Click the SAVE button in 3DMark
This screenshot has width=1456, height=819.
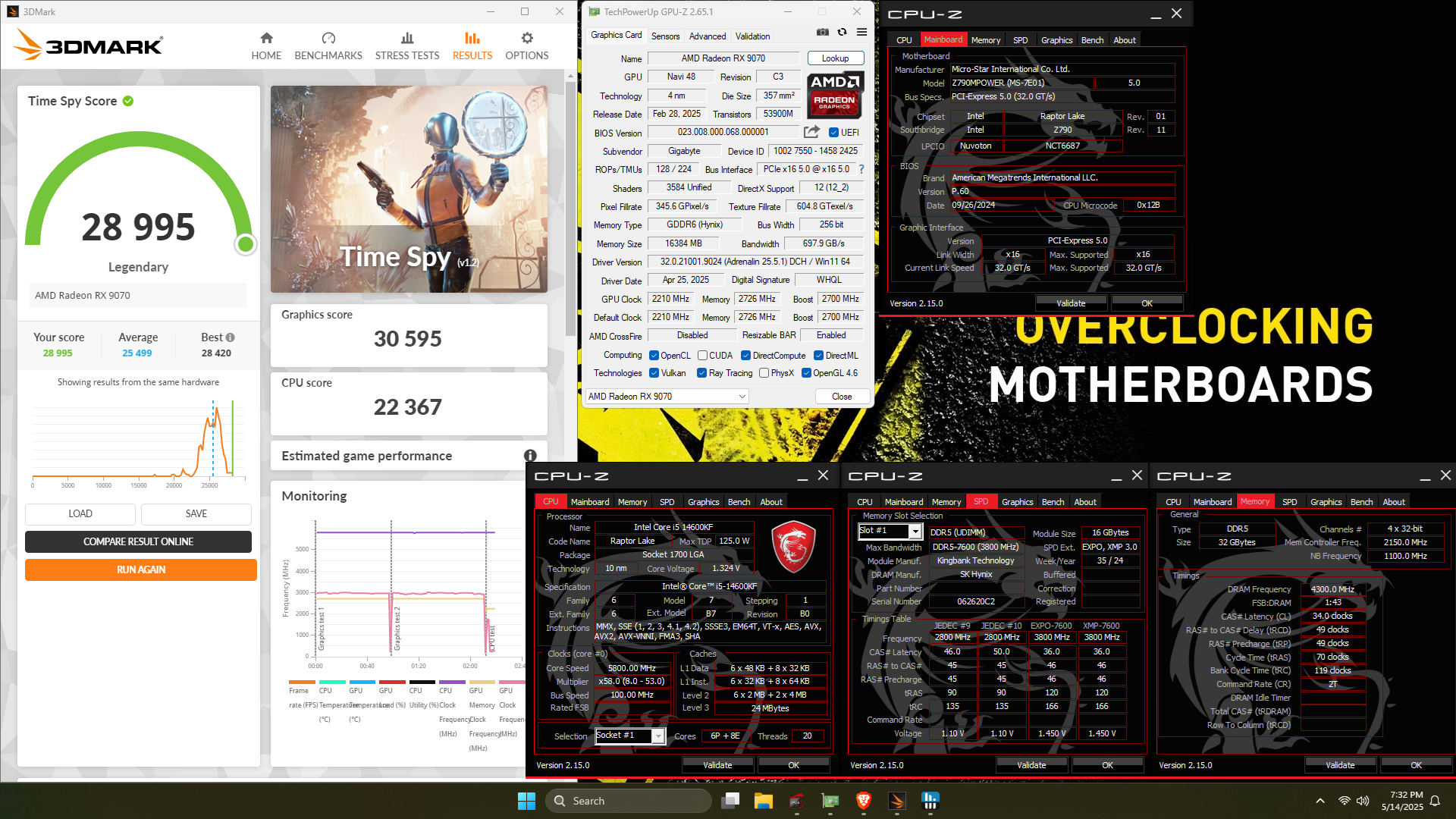click(196, 513)
